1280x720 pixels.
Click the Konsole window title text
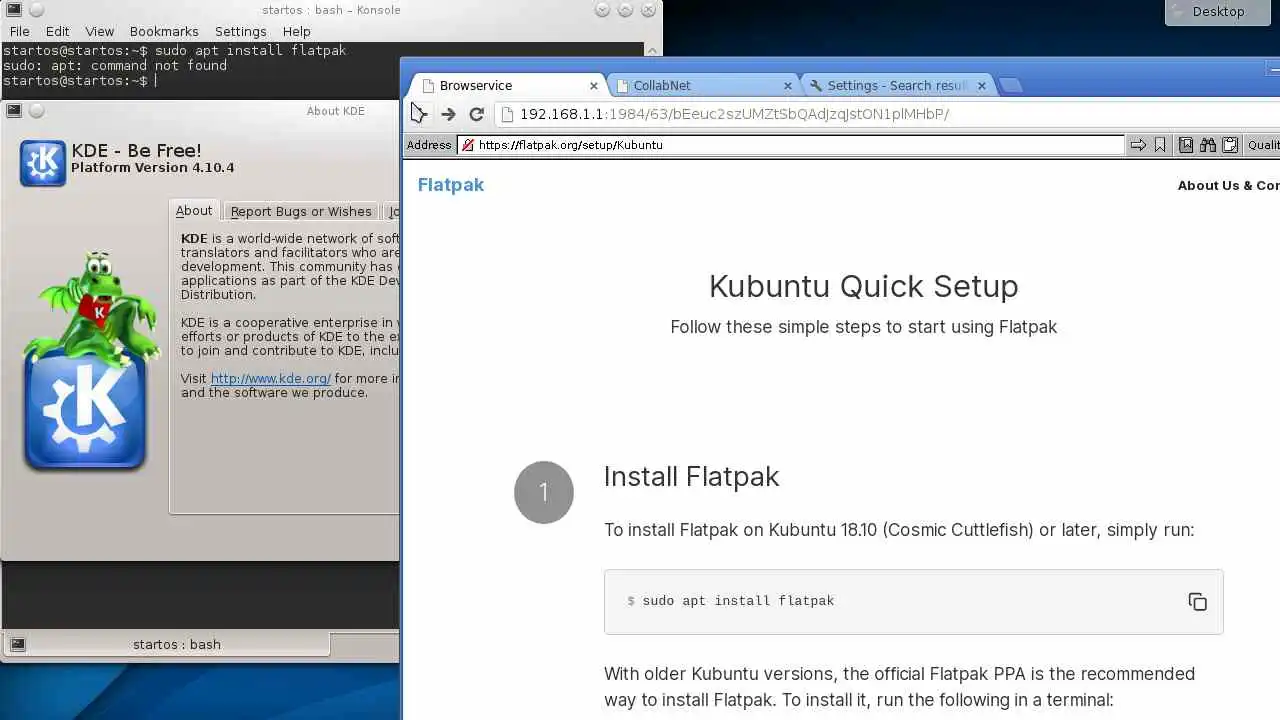331,10
